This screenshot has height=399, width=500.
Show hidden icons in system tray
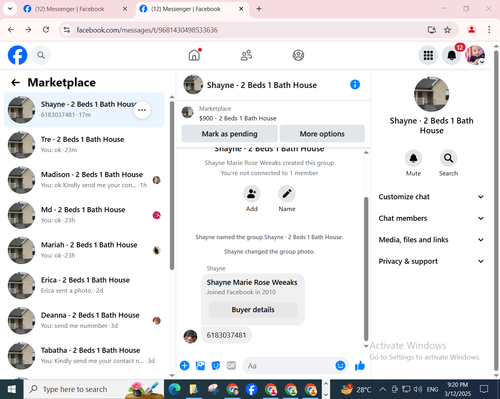[x=383, y=389]
